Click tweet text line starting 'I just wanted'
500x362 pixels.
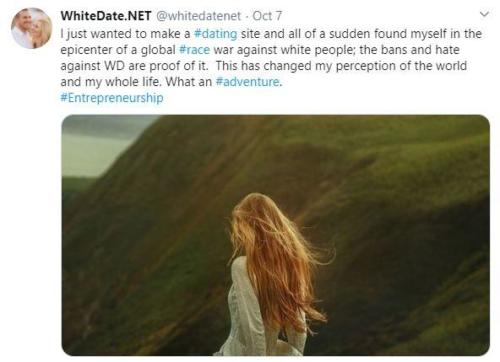point(271,34)
